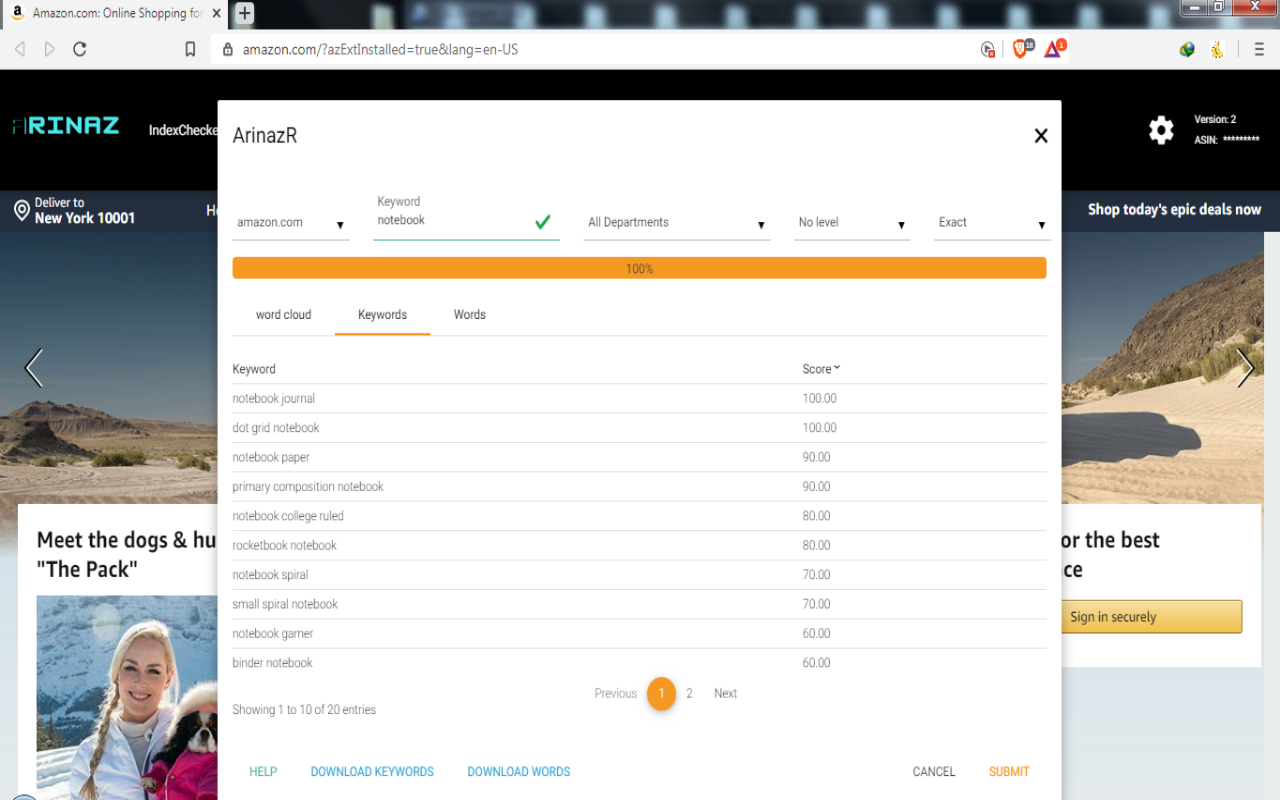Select the 'notebook spiral' keyword

click(639, 575)
